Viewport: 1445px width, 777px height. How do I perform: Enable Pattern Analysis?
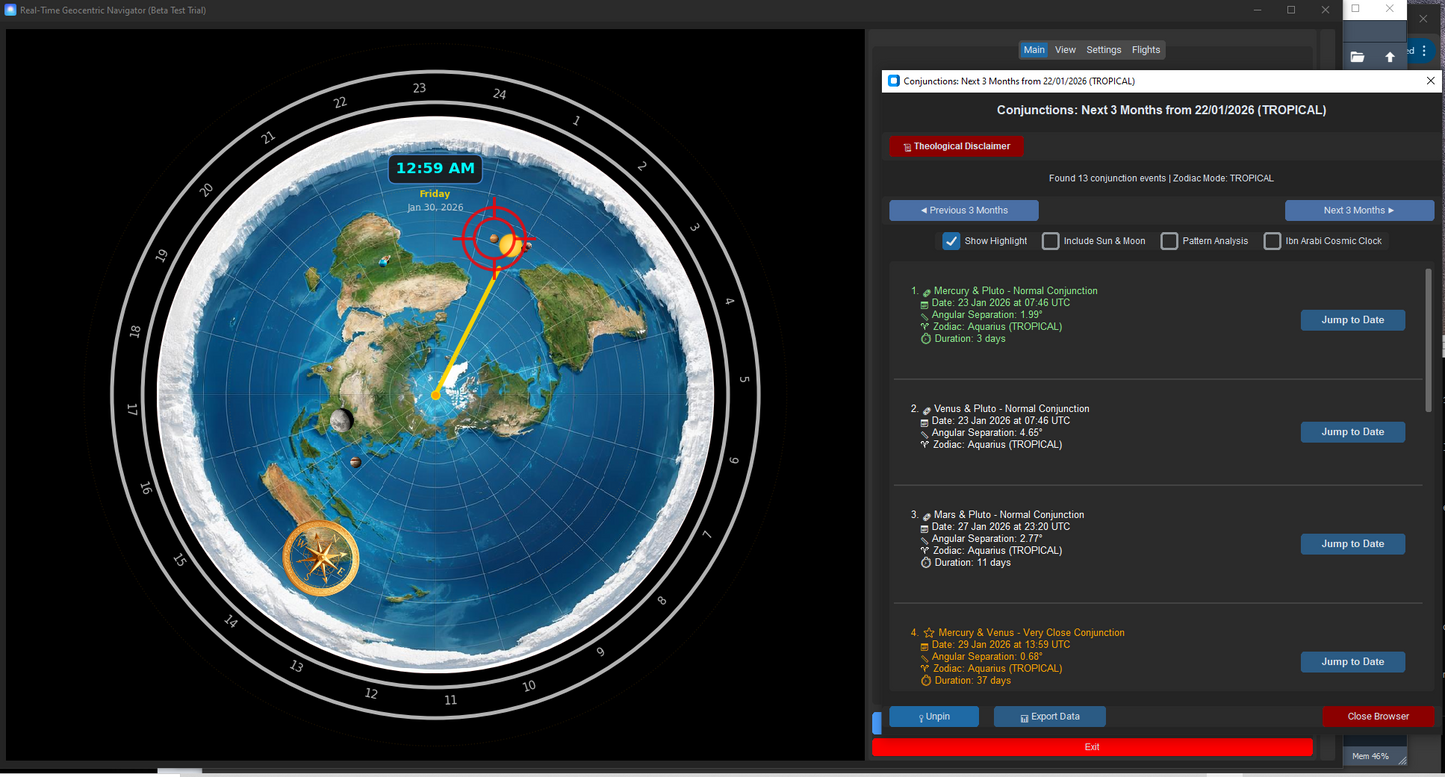pyautogui.click(x=1169, y=240)
